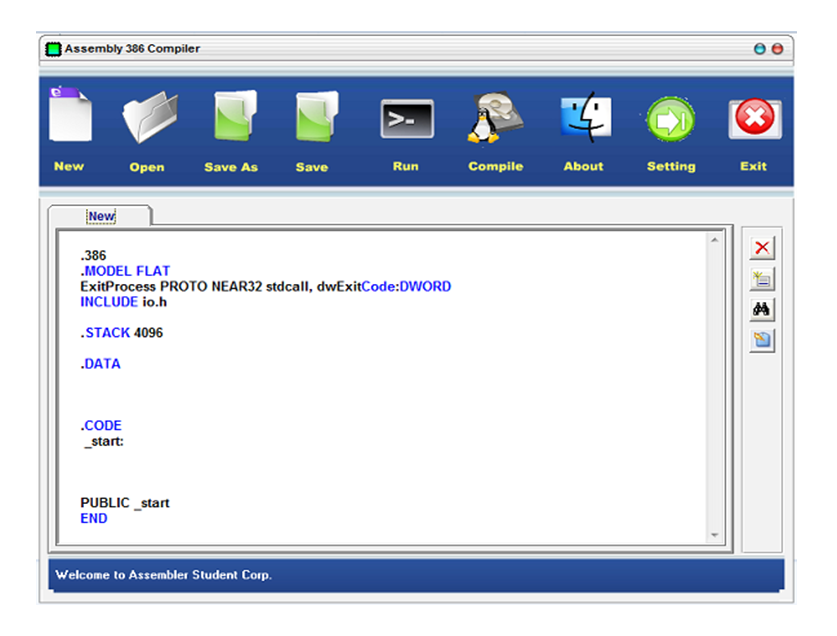Screen dimensions: 837x636
Task: Click the red close window button
Action: (x=778, y=49)
